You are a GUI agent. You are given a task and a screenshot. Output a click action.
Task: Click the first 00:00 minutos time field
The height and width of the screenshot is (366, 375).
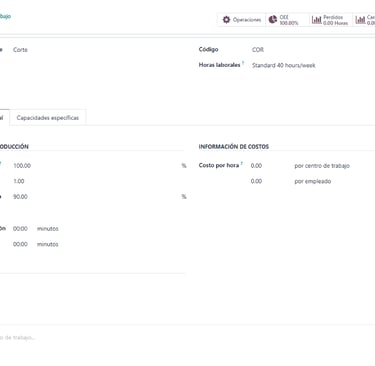pyautogui.click(x=20, y=229)
